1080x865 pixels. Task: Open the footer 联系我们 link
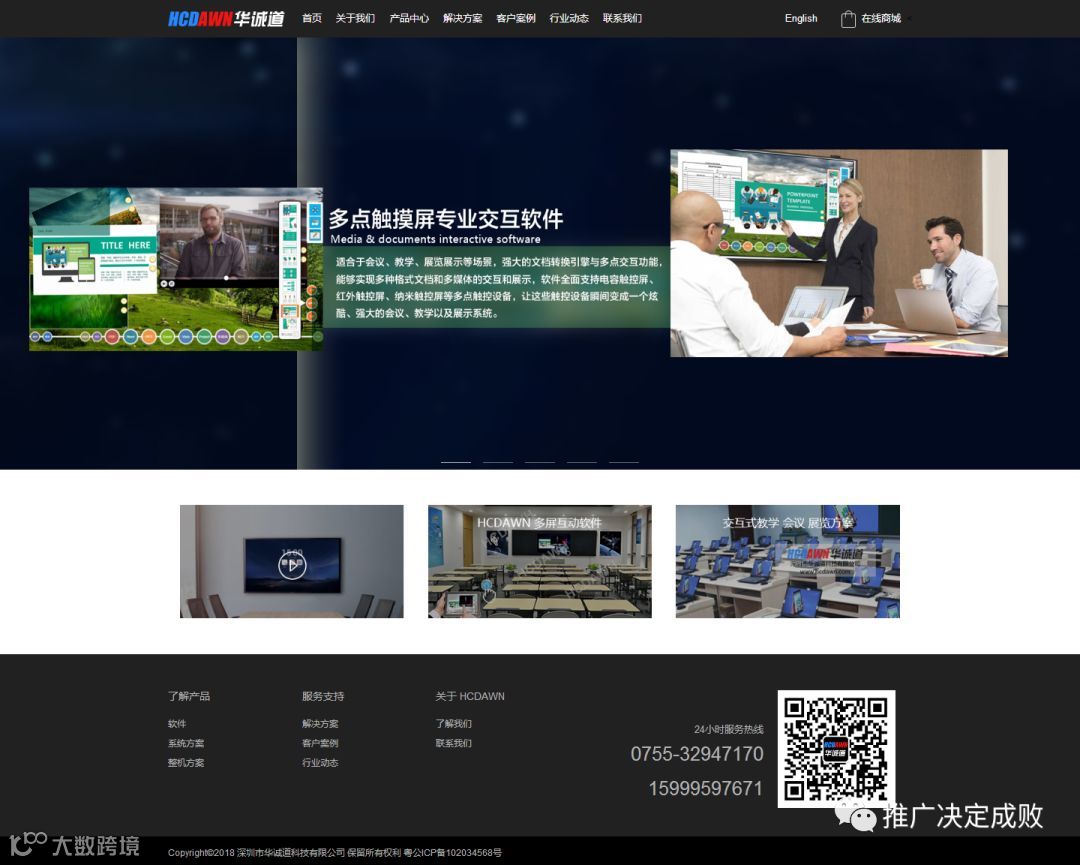point(453,743)
